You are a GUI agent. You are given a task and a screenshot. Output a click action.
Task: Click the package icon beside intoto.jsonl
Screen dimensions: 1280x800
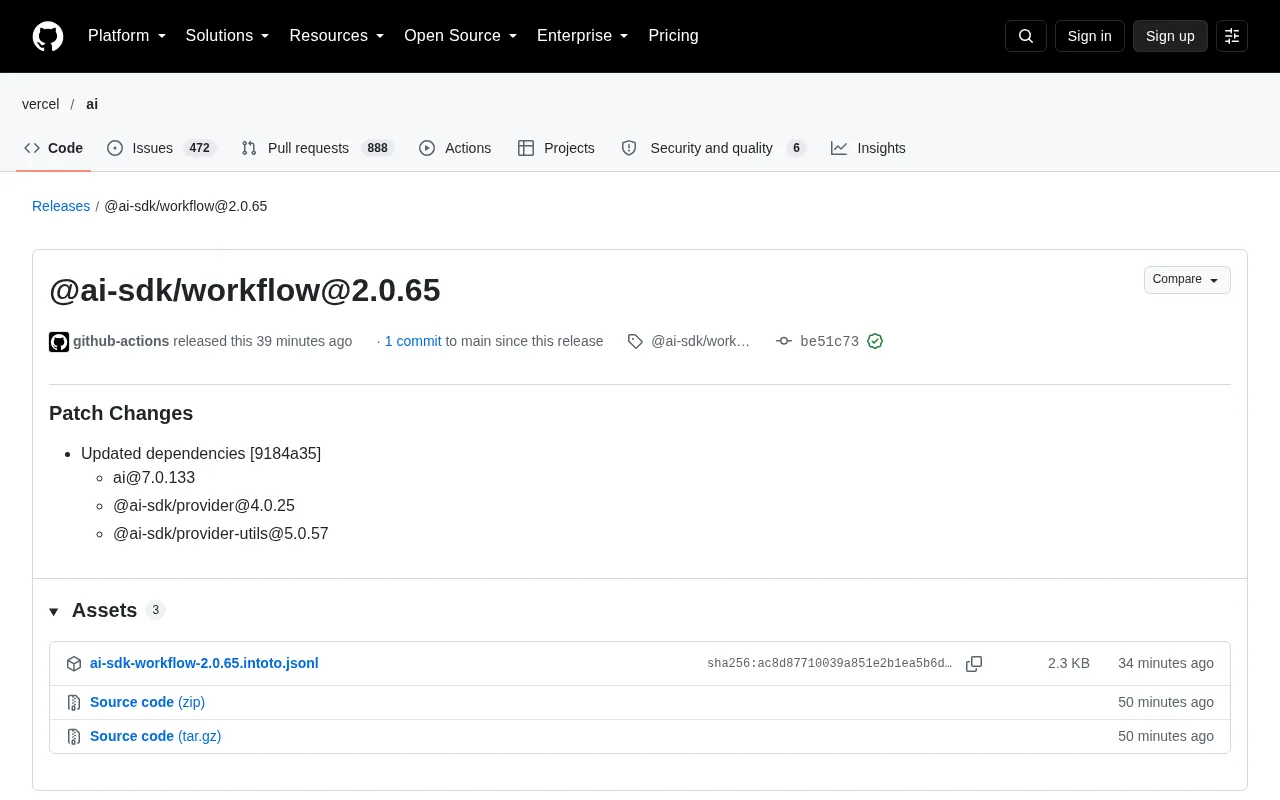(74, 664)
